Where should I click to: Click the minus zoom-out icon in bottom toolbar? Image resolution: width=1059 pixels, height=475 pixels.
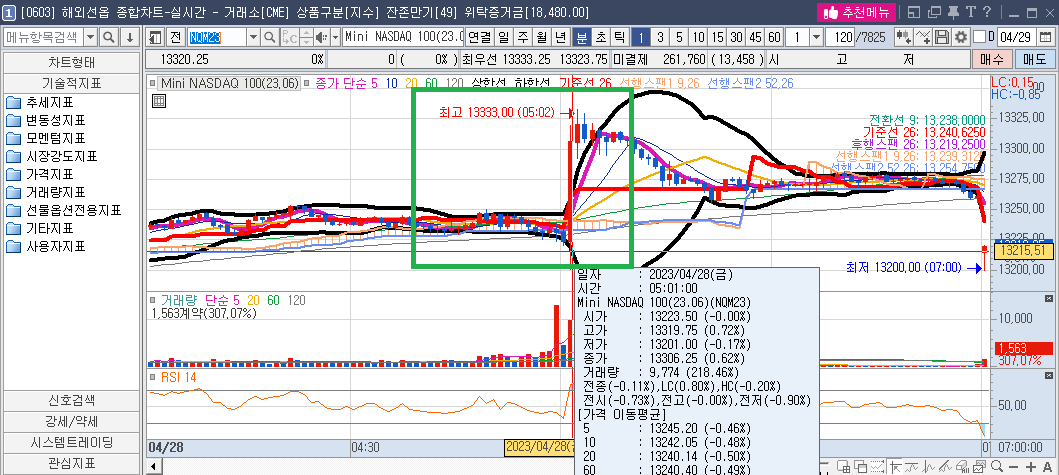tap(1014, 467)
